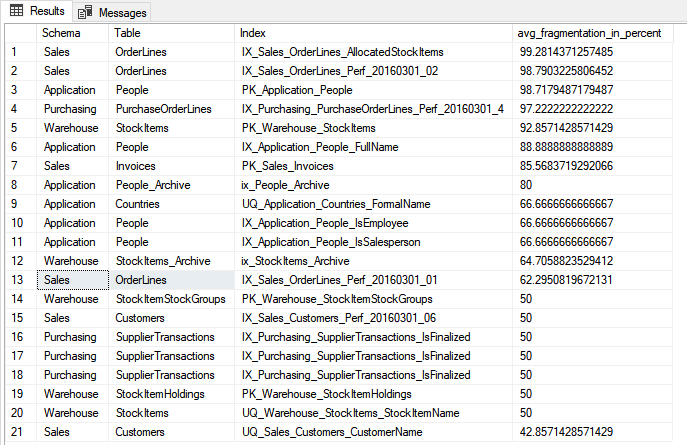Image resolution: width=687 pixels, height=445 pixels.
Task: Open the Messages tab
Action: tap(112, 12)
